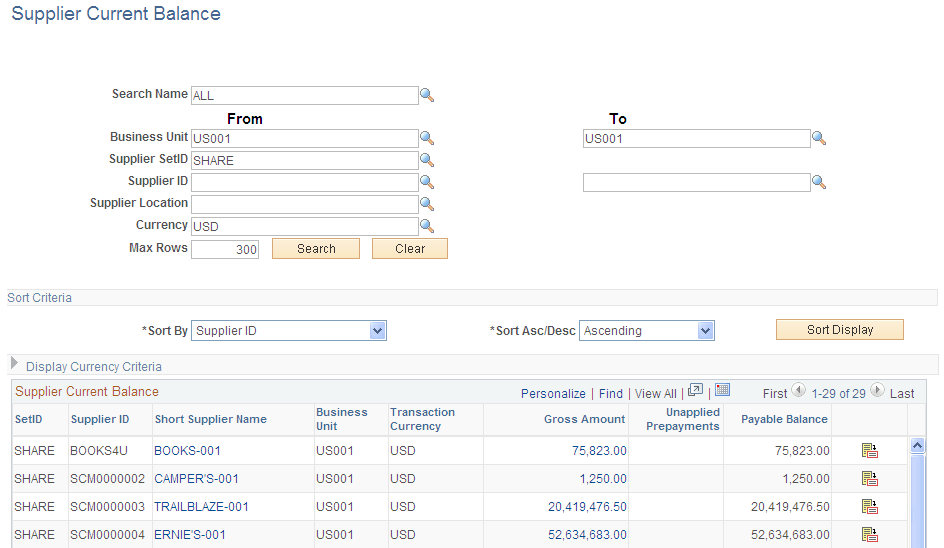Click into From Business Unit field

pos(305,139)
